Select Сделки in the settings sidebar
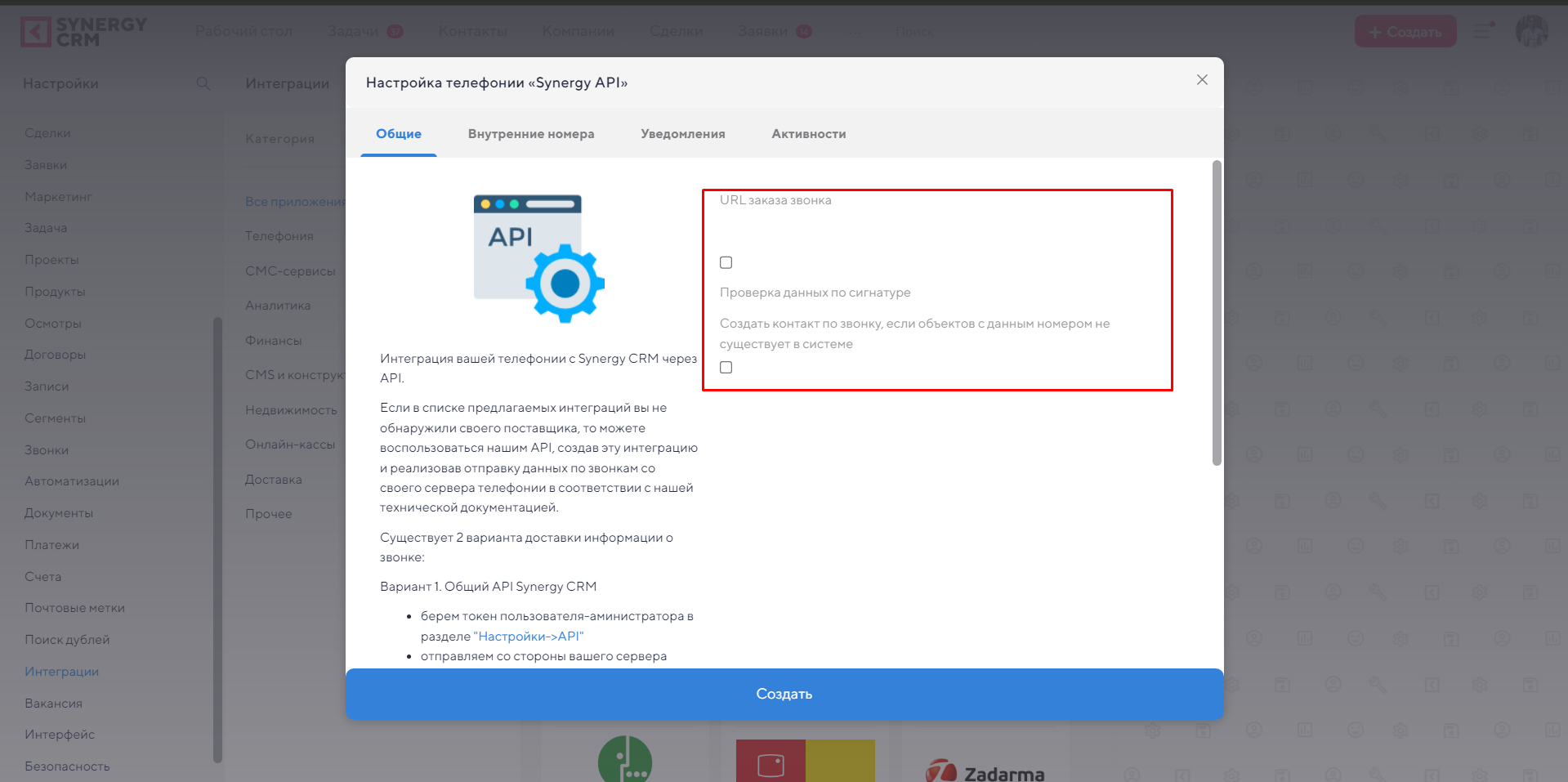This screenshot has height=782, width=1568. (x=47, y=133)
